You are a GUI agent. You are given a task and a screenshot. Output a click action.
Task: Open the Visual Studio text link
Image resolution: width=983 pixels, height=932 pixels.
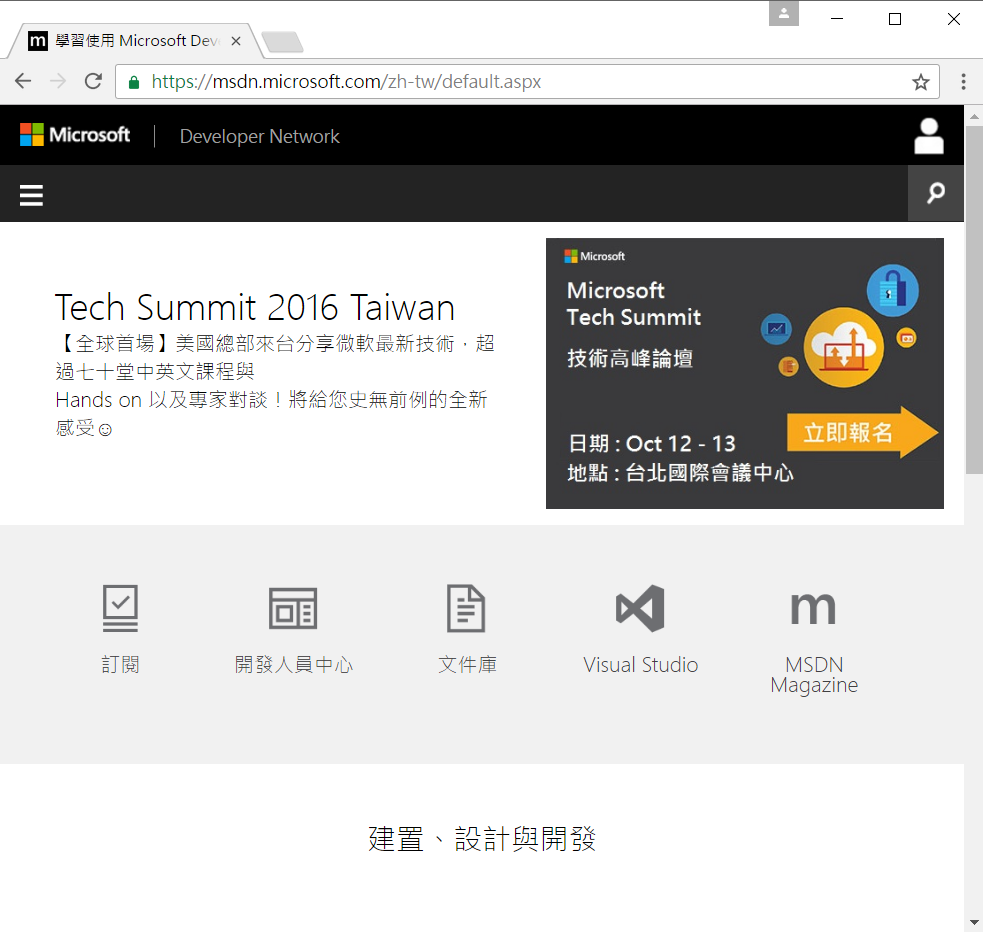[x=640, y=664]
